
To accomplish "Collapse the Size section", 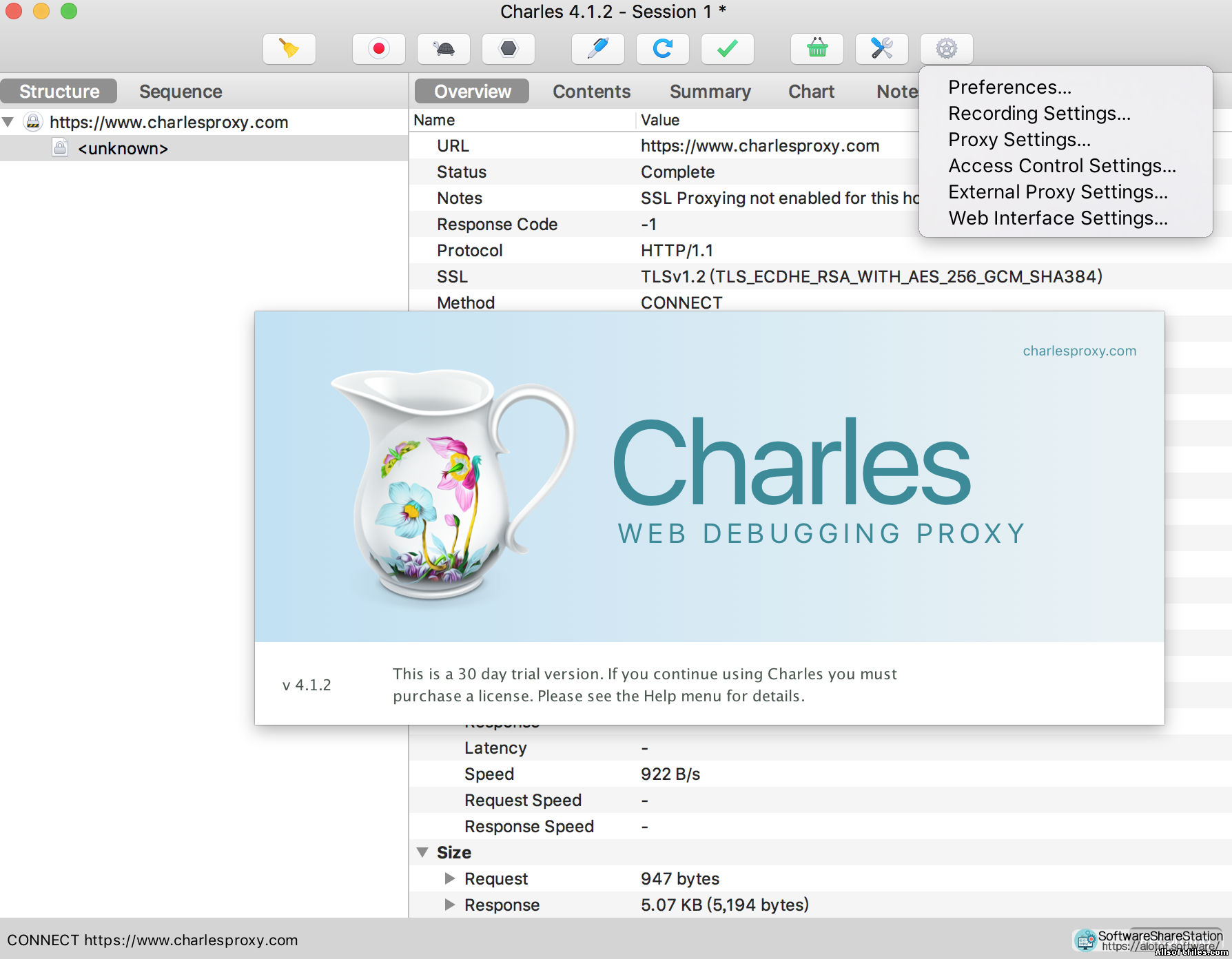I will [422, 852].
